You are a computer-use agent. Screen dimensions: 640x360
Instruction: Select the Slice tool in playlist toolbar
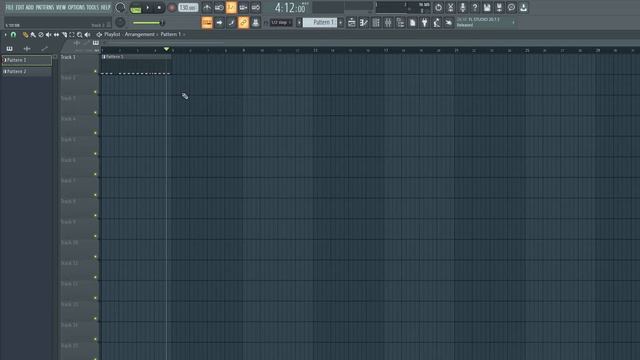pos(64,35)
